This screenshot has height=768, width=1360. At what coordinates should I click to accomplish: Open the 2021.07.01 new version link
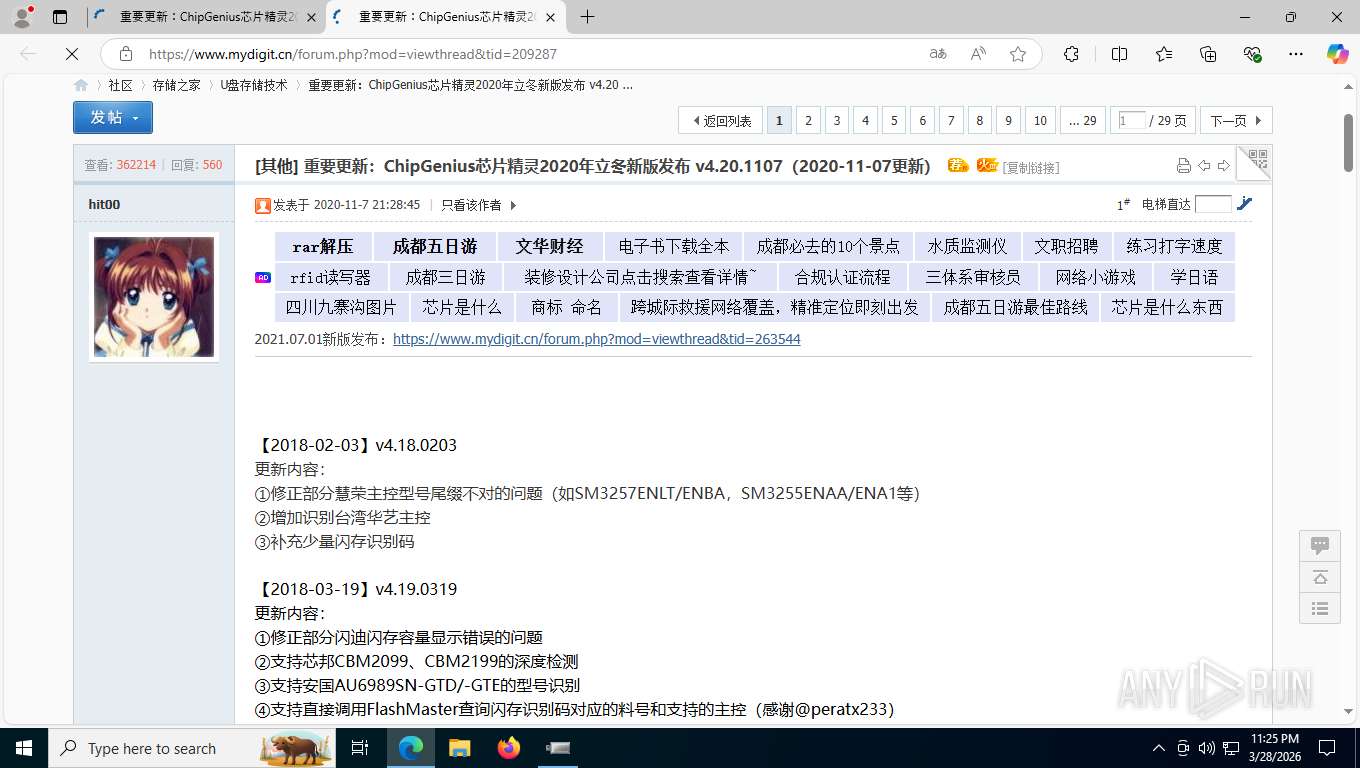pyautogui.click(x=596, y=339)
